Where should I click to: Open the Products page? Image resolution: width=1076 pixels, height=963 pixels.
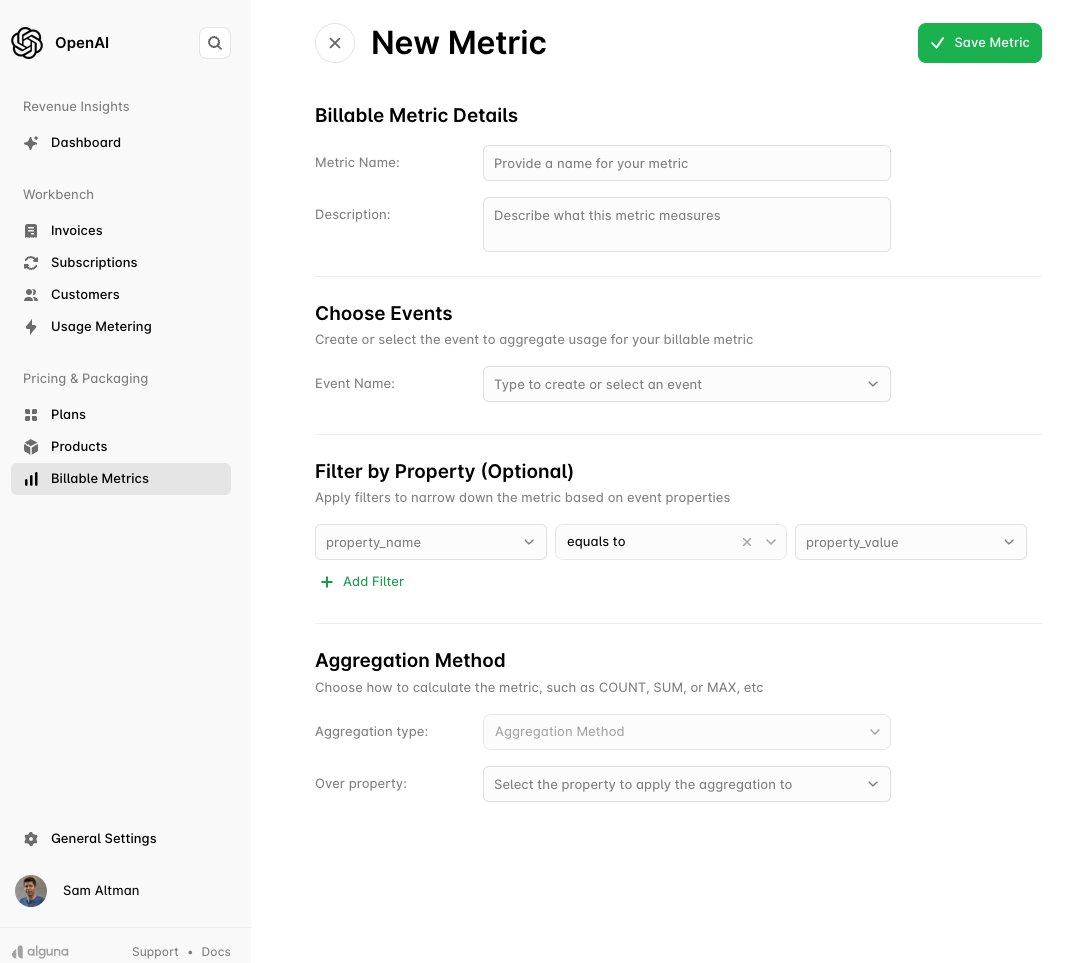79,447
